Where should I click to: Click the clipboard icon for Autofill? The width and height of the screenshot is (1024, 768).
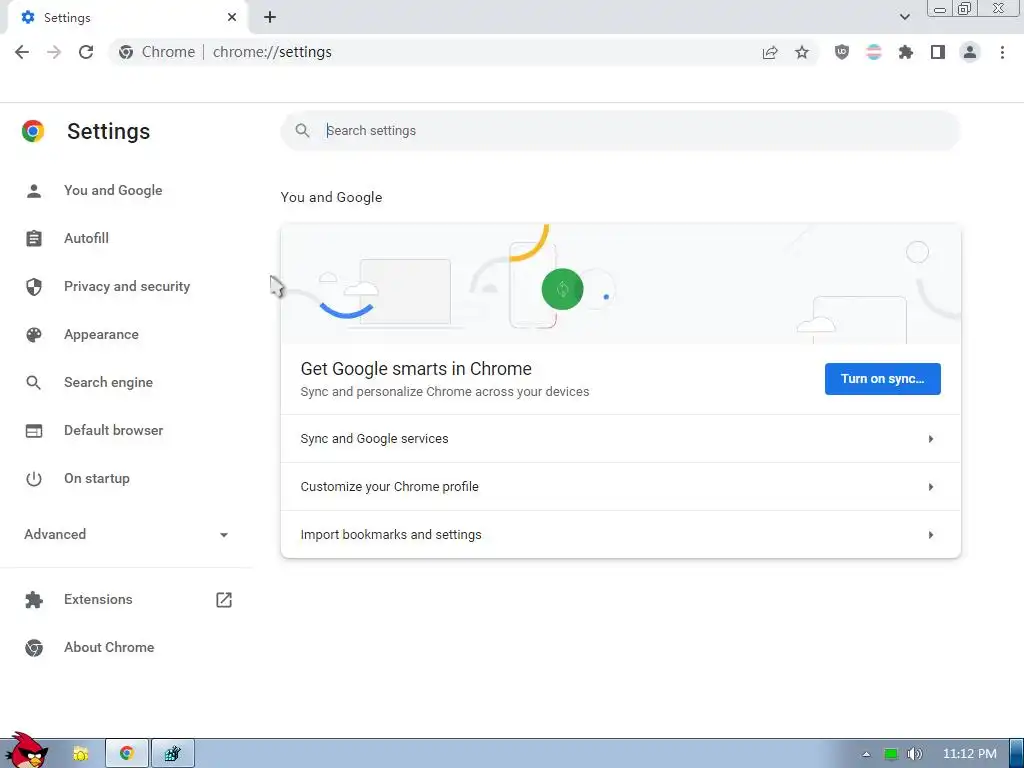[x=34, y=238]
